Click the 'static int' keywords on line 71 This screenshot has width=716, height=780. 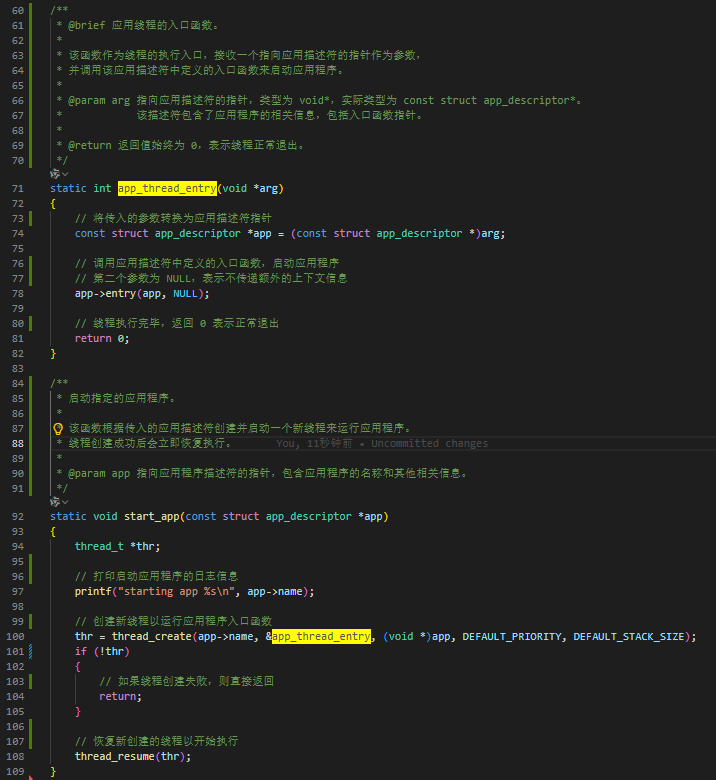(x=81, y=188)
